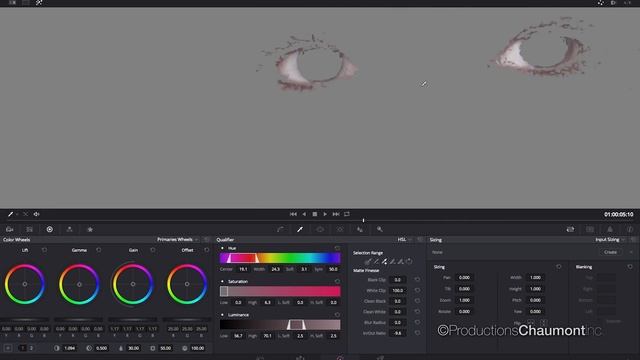Open the Information palette
The height and width of the screenshot is (360, 640).
[630, 229]
